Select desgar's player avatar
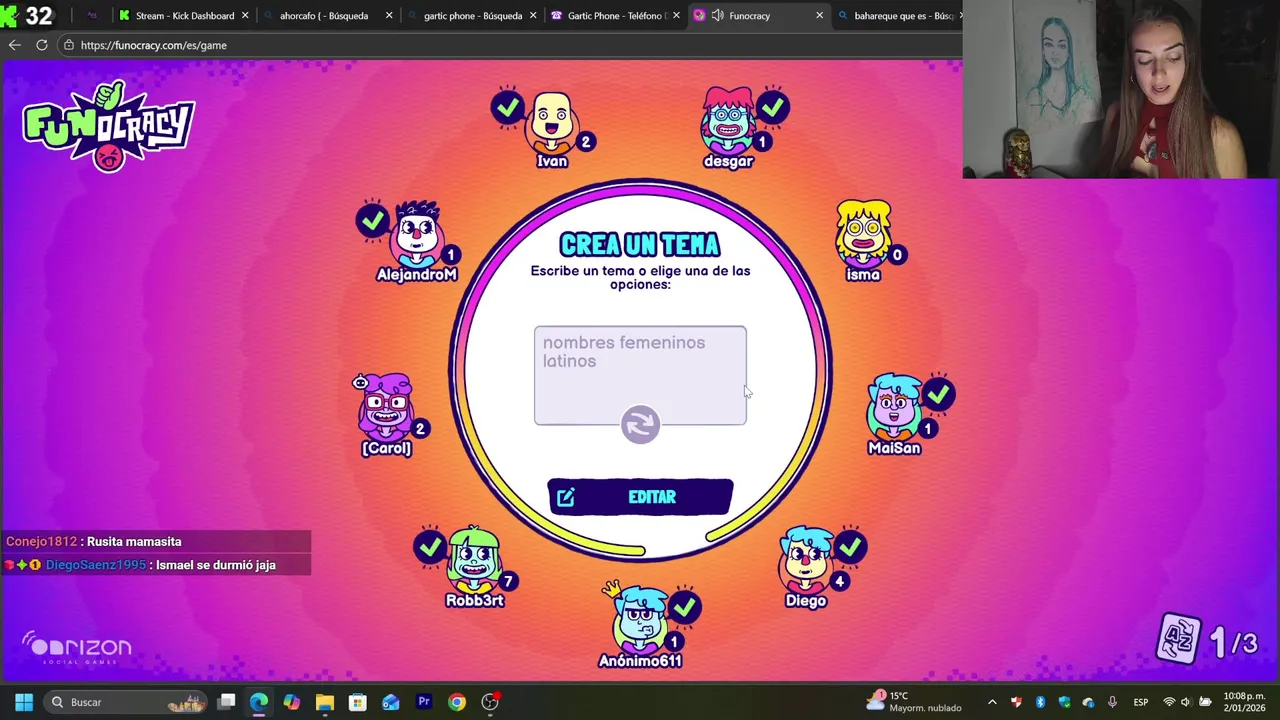 (x=728, y=122)
